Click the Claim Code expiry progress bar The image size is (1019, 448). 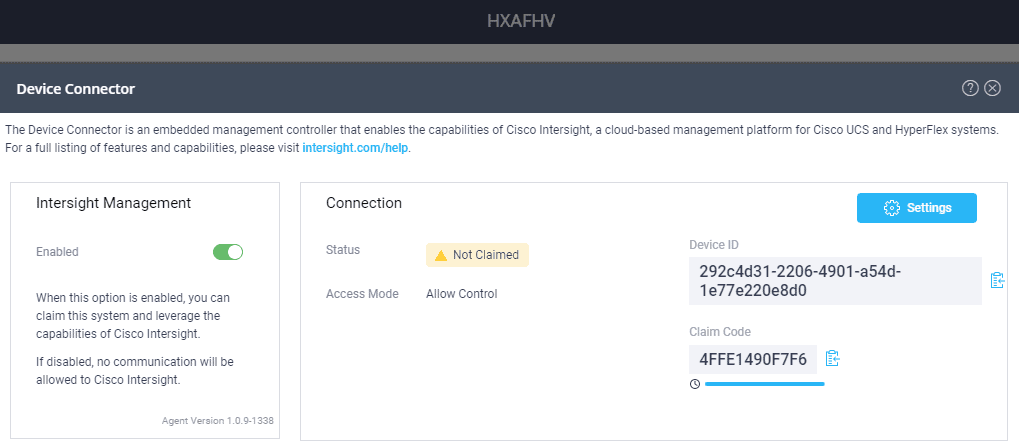coord(765,384)
